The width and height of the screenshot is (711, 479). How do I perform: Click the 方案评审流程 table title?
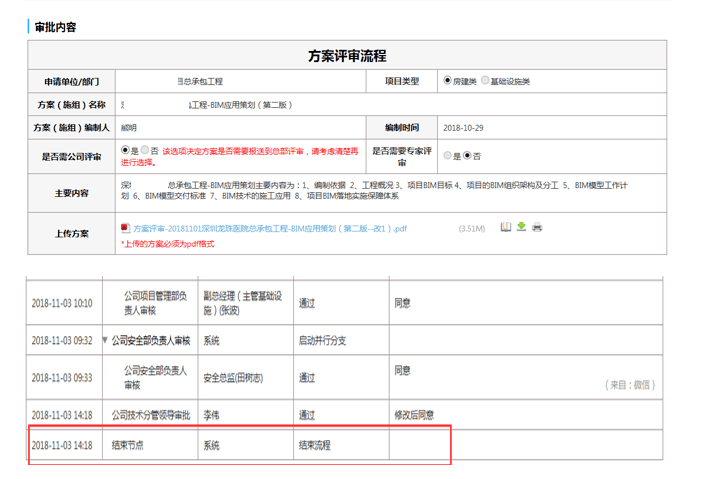(347, 56)
